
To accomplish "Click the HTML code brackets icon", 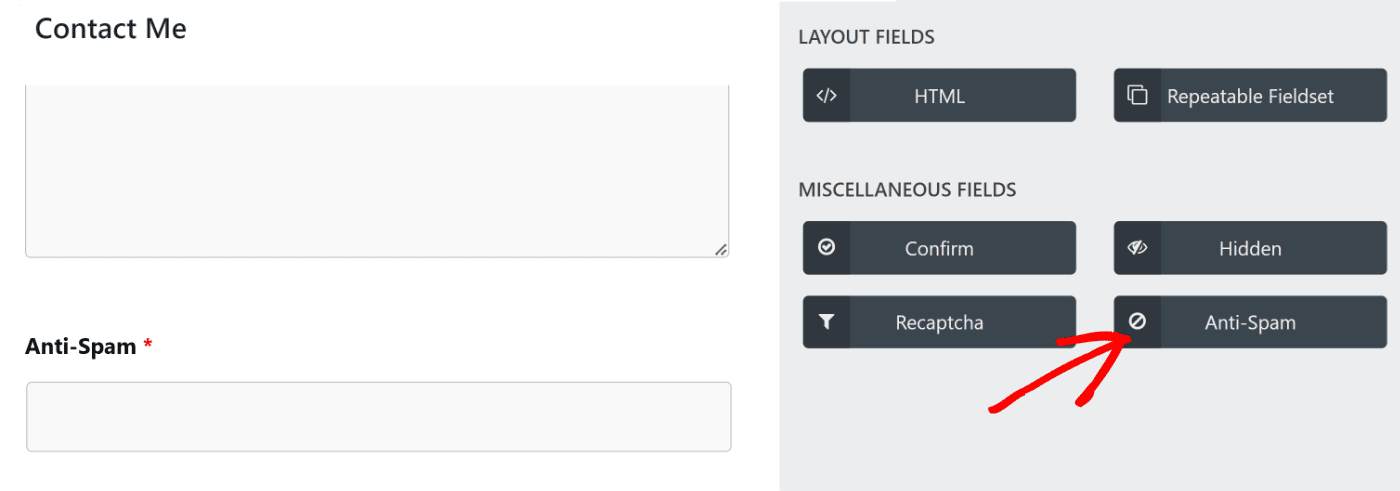I will (x=826, y=96).
